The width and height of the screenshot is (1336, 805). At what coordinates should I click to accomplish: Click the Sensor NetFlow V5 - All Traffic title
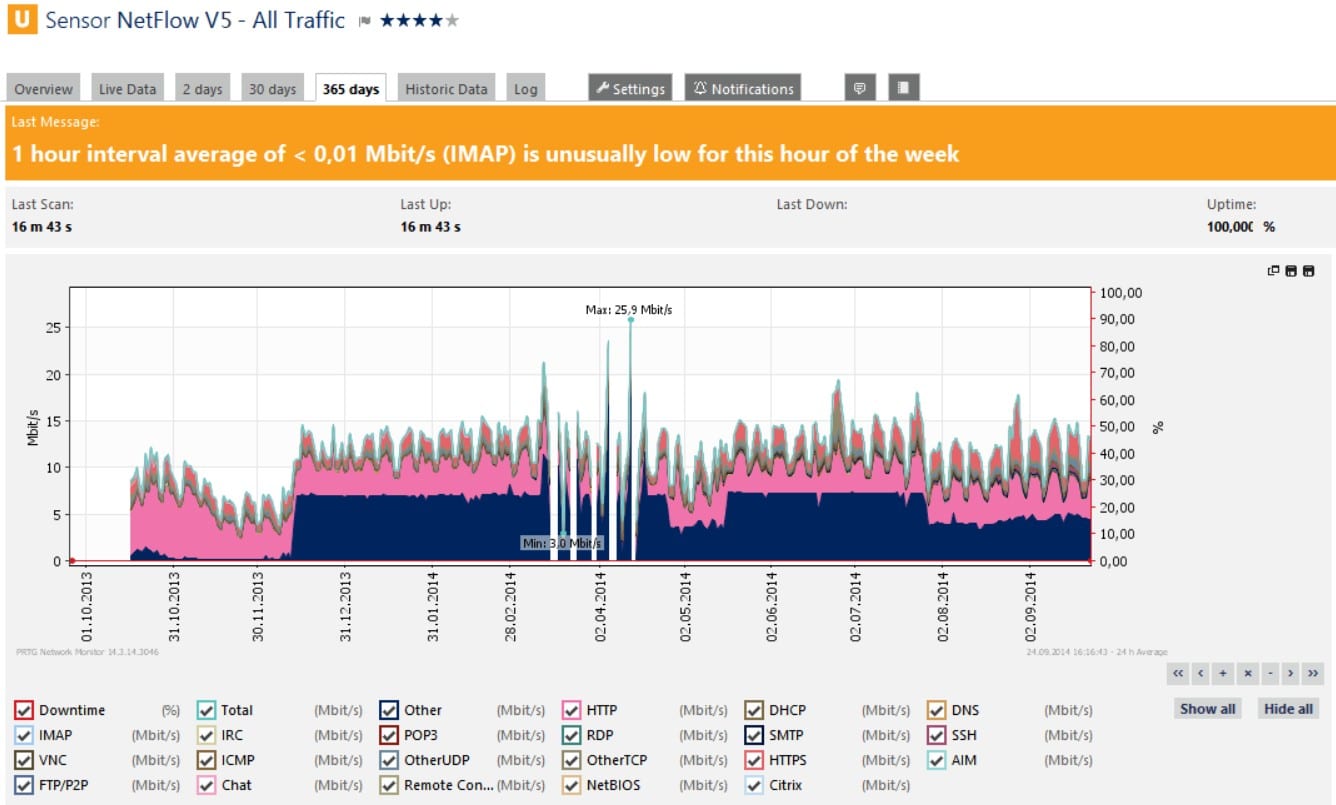(195, 20)
